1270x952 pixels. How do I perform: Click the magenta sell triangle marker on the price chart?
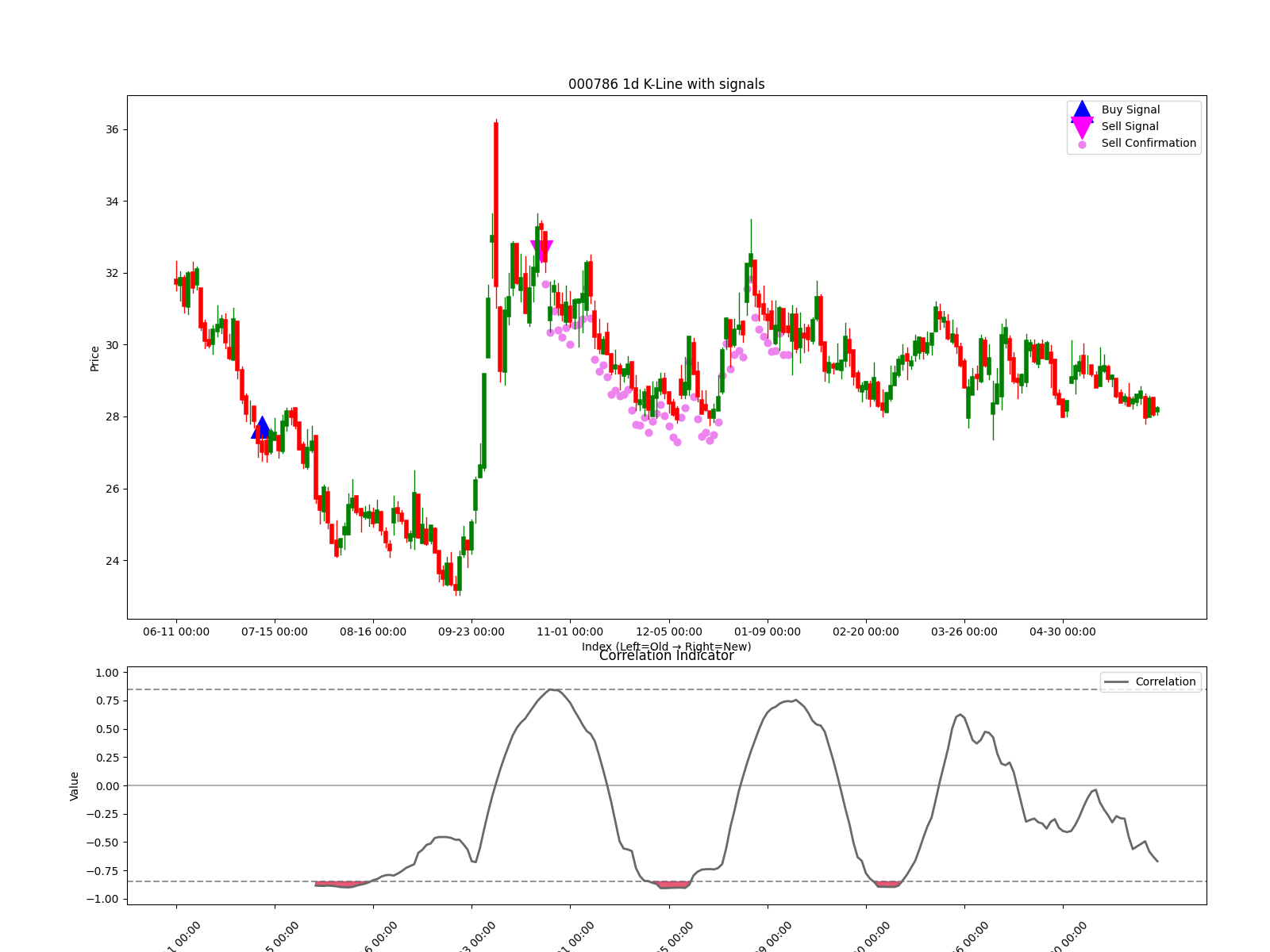point(541,251)
